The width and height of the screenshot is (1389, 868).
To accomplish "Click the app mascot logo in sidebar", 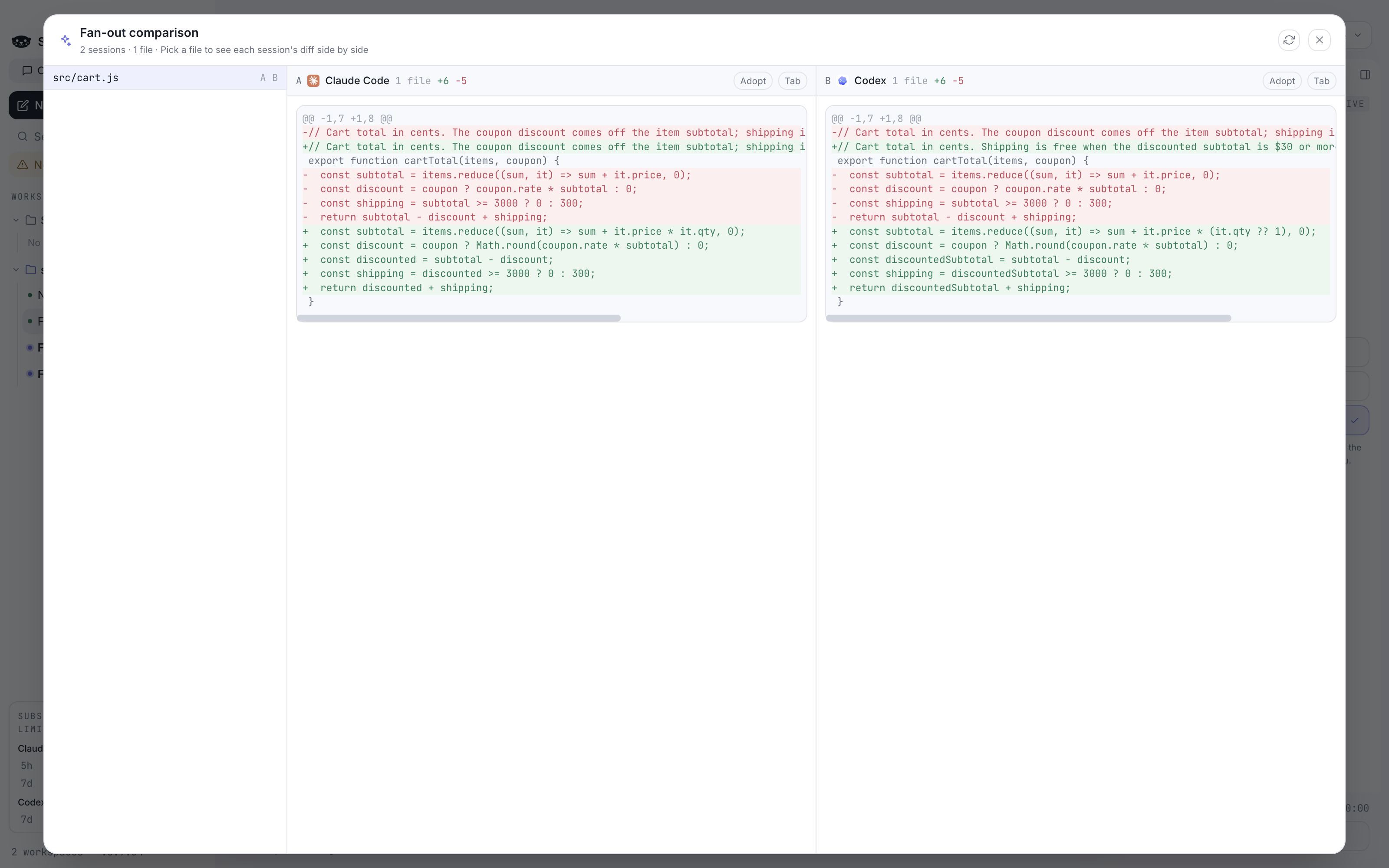I will tap(21, 41).
